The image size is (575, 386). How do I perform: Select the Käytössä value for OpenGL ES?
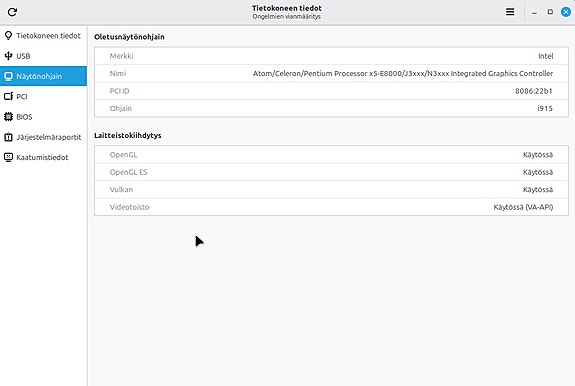tap(538, 172)
